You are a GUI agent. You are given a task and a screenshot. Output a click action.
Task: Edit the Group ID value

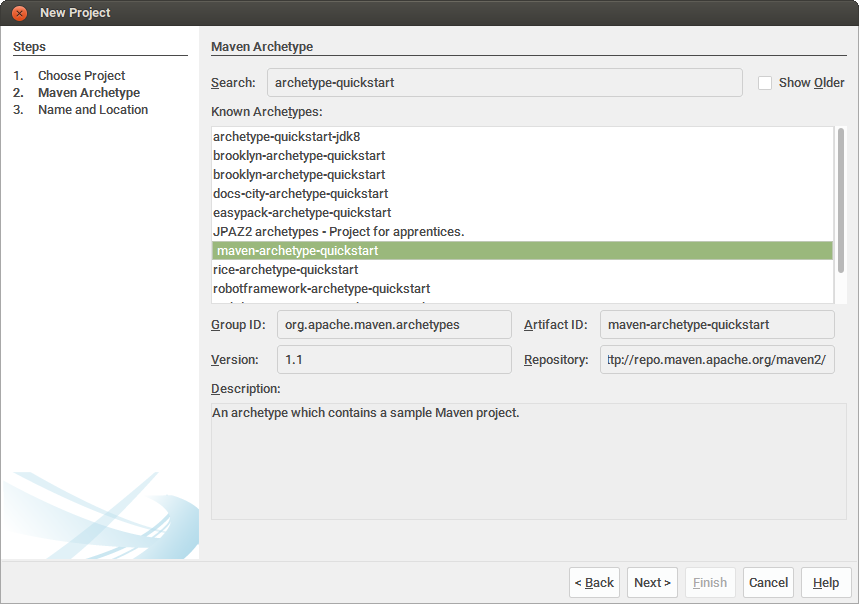pos(393,324)
